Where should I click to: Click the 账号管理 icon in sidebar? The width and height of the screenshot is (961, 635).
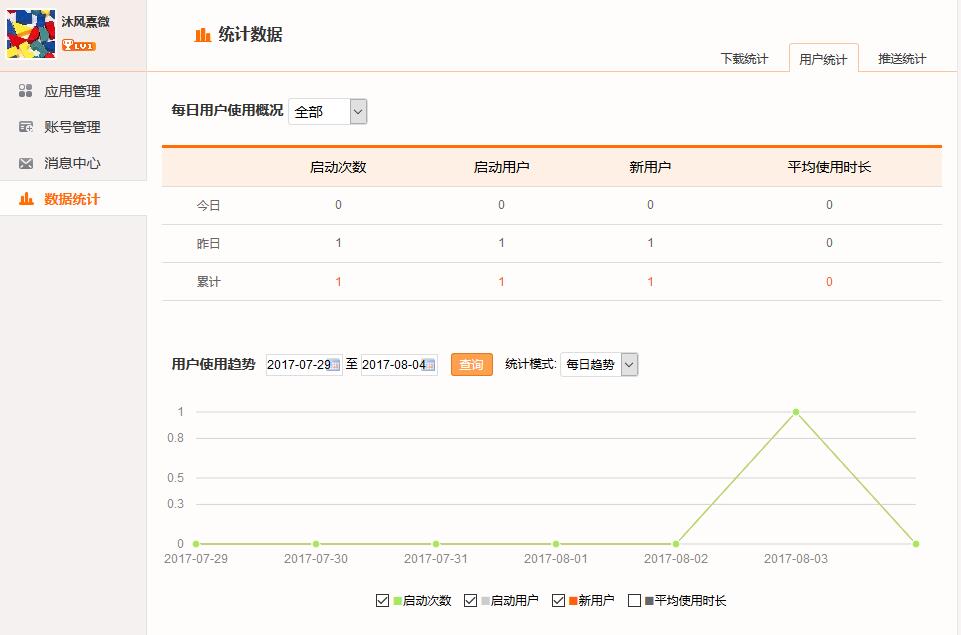(x=26, y=127)
